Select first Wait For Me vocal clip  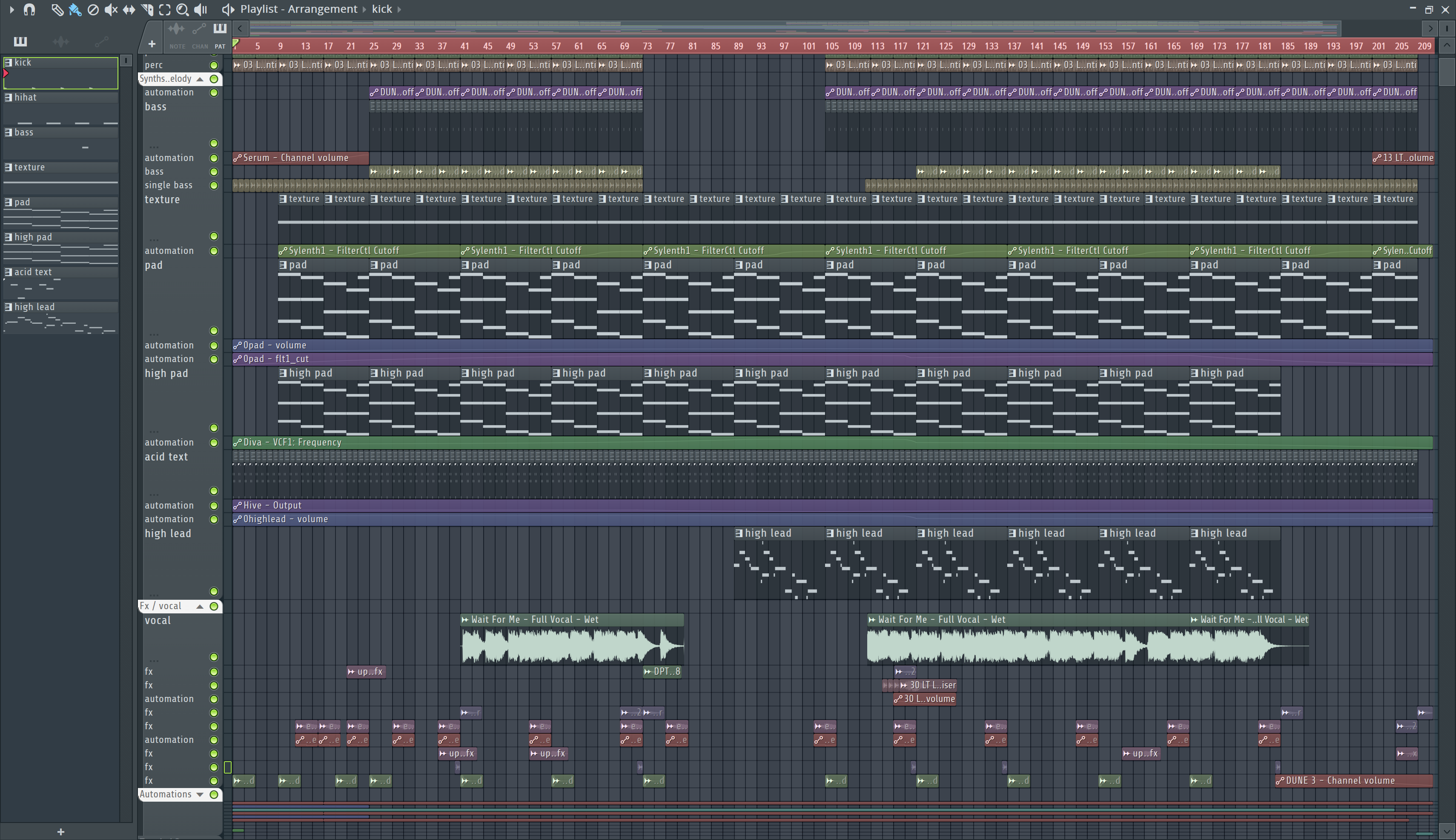(572, 639)
